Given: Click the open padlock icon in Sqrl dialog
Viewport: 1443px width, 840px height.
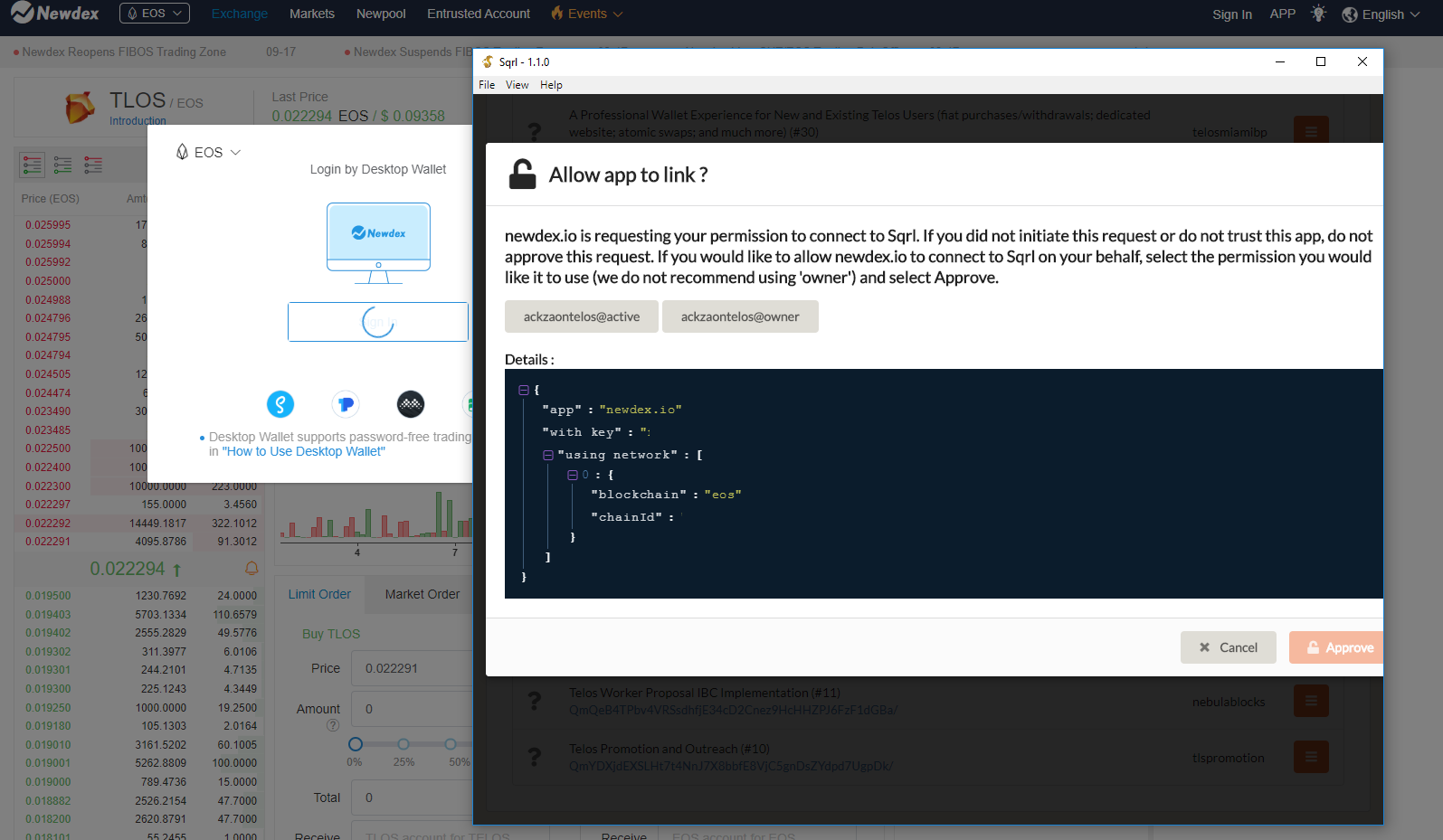Looking at the screenshot, I should click(x=522, y=174).
